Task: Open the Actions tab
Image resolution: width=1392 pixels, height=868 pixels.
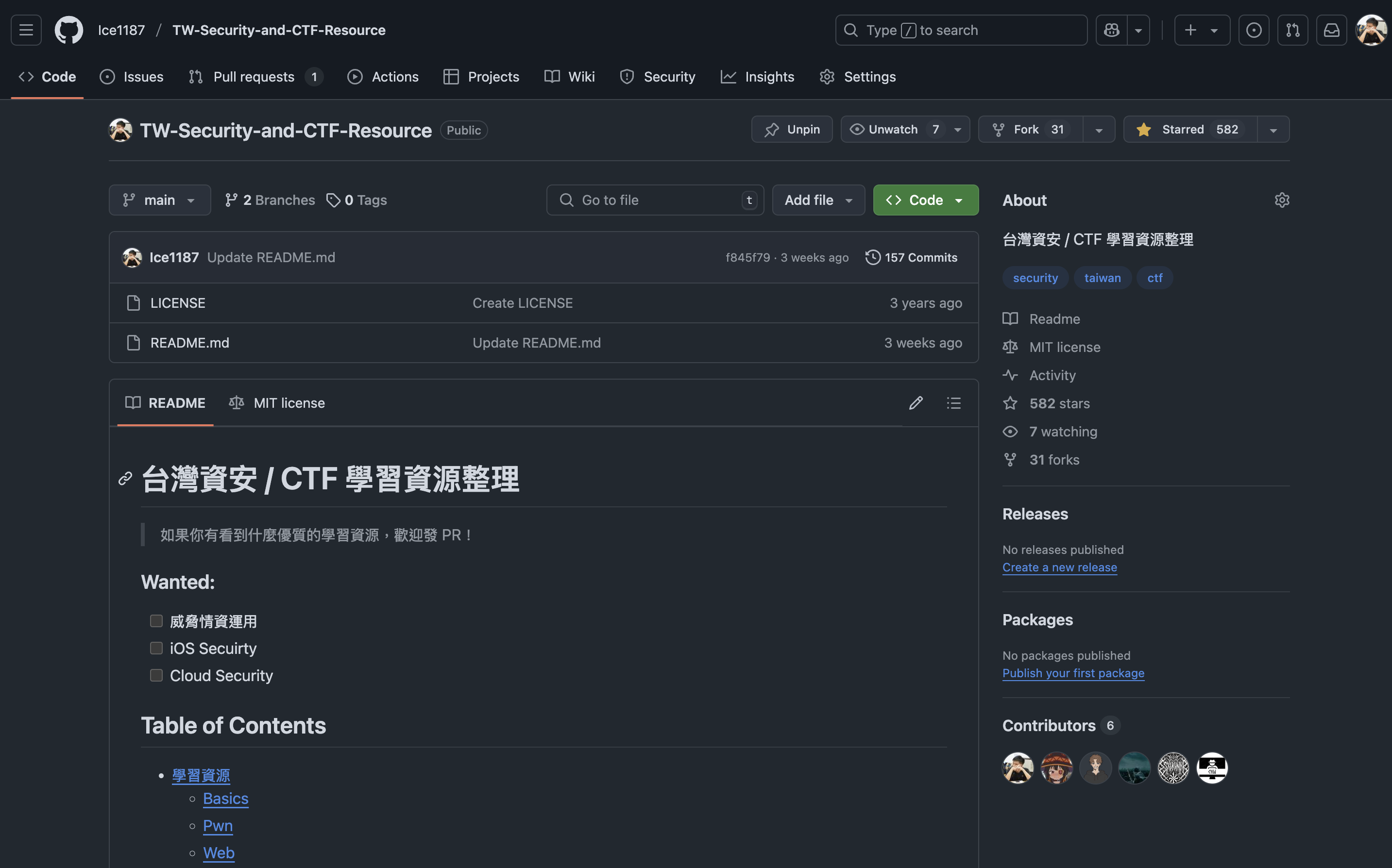Action: (383, 76)
